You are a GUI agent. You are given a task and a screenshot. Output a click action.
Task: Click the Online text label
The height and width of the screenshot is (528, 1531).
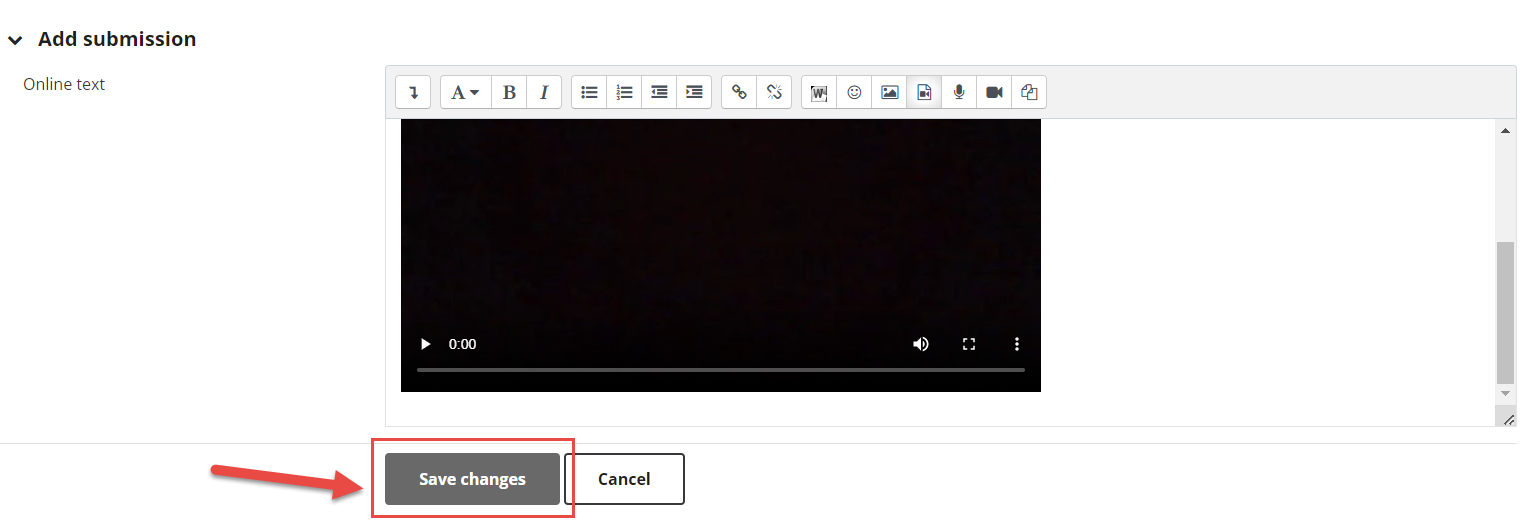point(64,84)
